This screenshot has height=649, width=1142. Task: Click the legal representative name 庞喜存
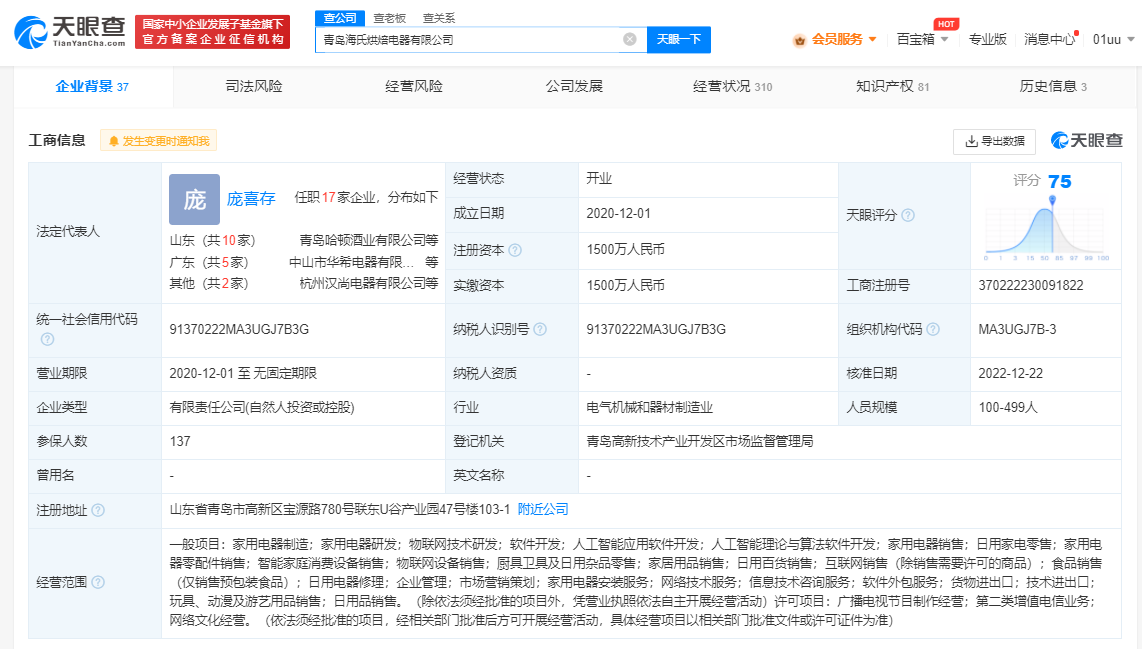[250, 199]
